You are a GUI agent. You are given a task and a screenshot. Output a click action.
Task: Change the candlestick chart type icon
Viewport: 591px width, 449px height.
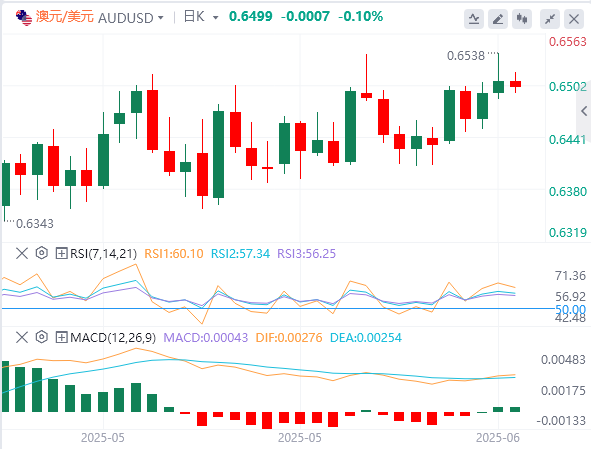pyautogui.click(x=522, y=18)
